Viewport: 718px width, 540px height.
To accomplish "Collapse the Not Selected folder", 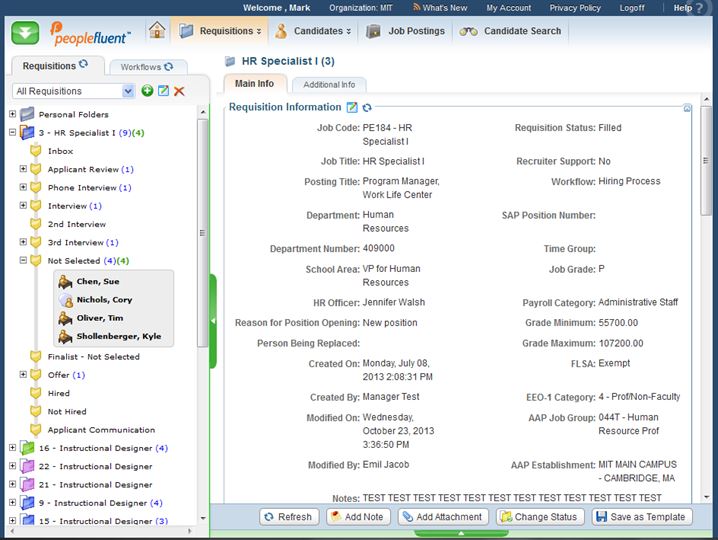I will click(23, 261).
